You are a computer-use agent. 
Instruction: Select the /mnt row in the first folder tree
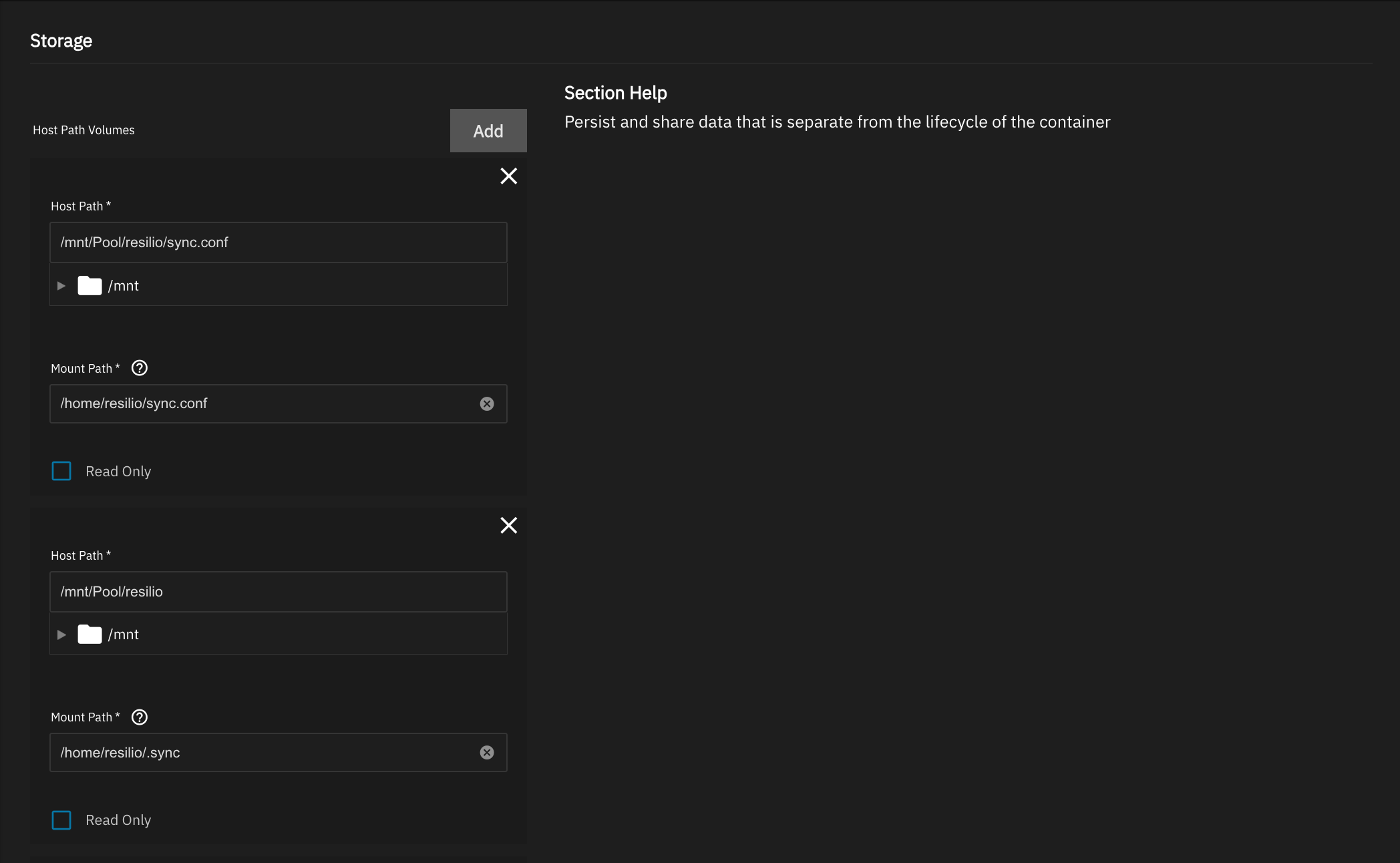[200, 285]
